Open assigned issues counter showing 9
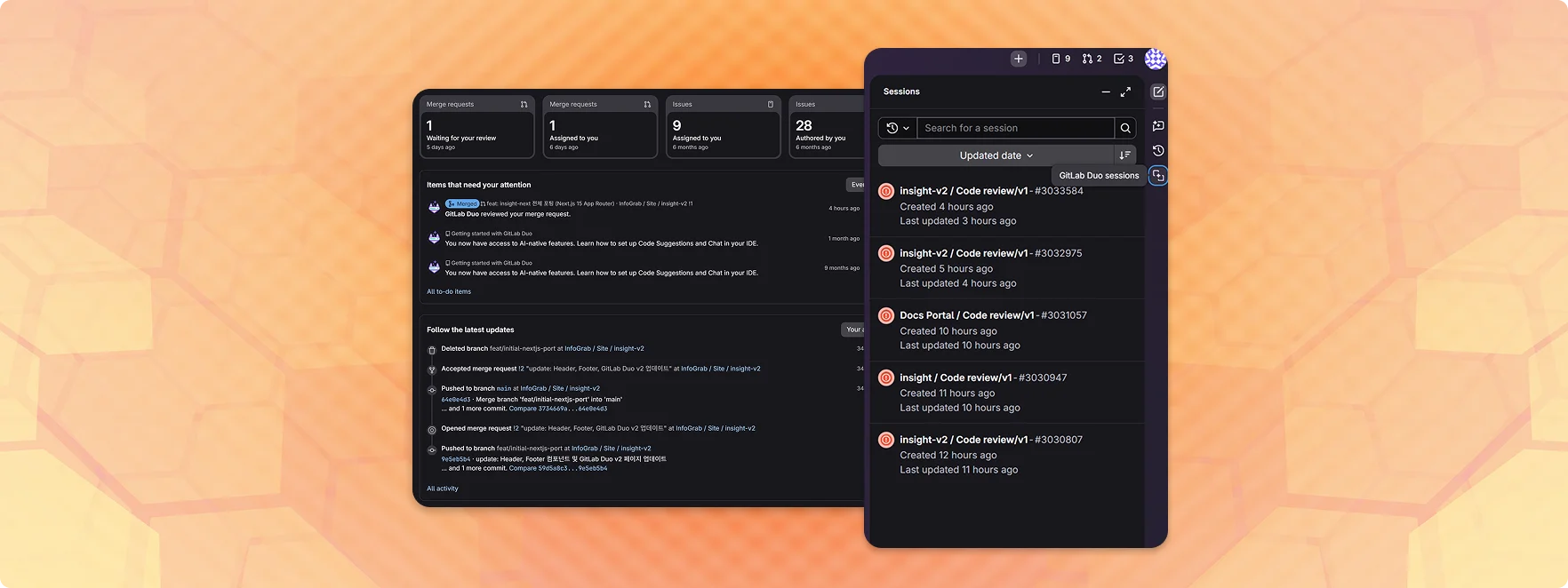 coord(1060,59)
